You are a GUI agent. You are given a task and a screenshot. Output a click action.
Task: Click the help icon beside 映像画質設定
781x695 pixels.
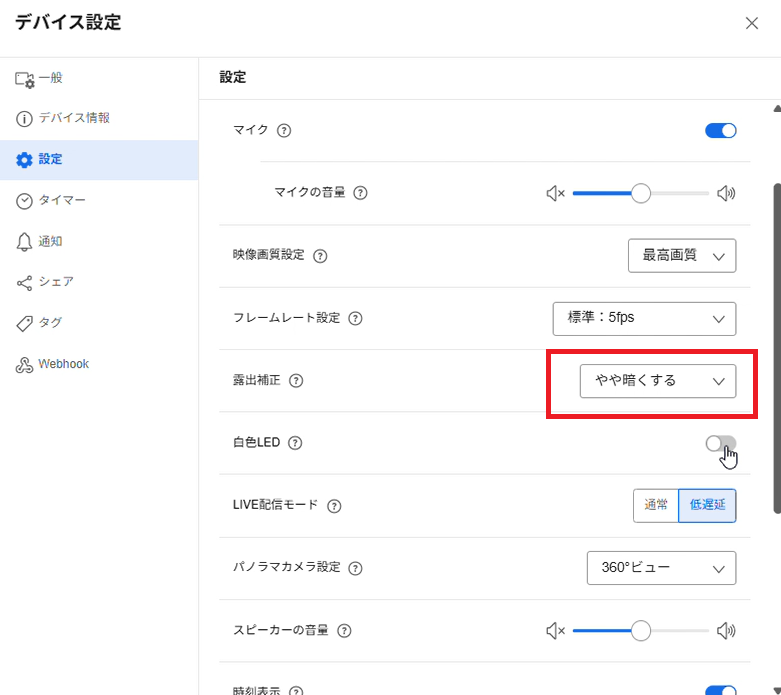(x=320, y=256)
